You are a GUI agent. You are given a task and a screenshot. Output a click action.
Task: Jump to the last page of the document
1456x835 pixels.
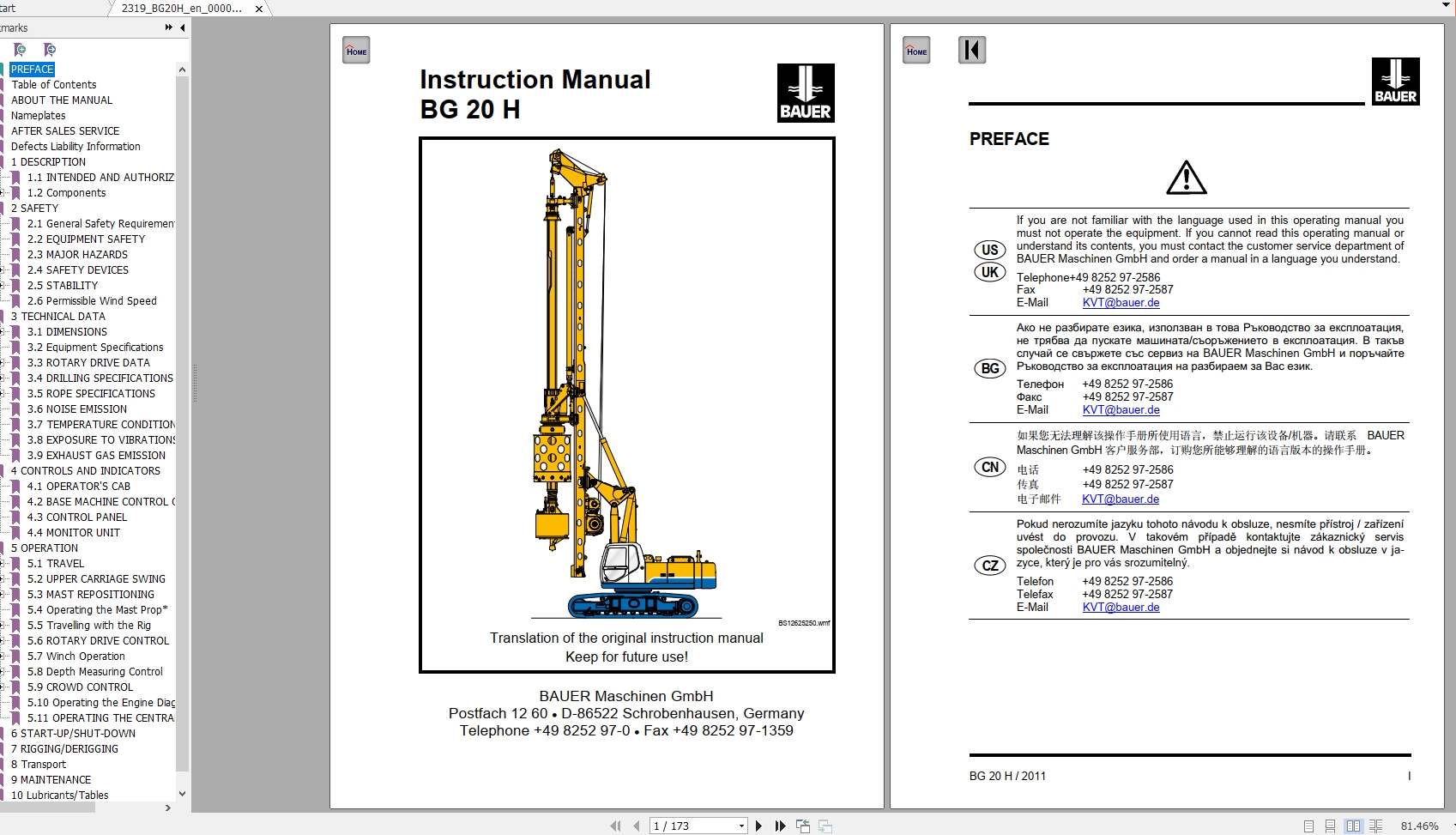point(780,826)
